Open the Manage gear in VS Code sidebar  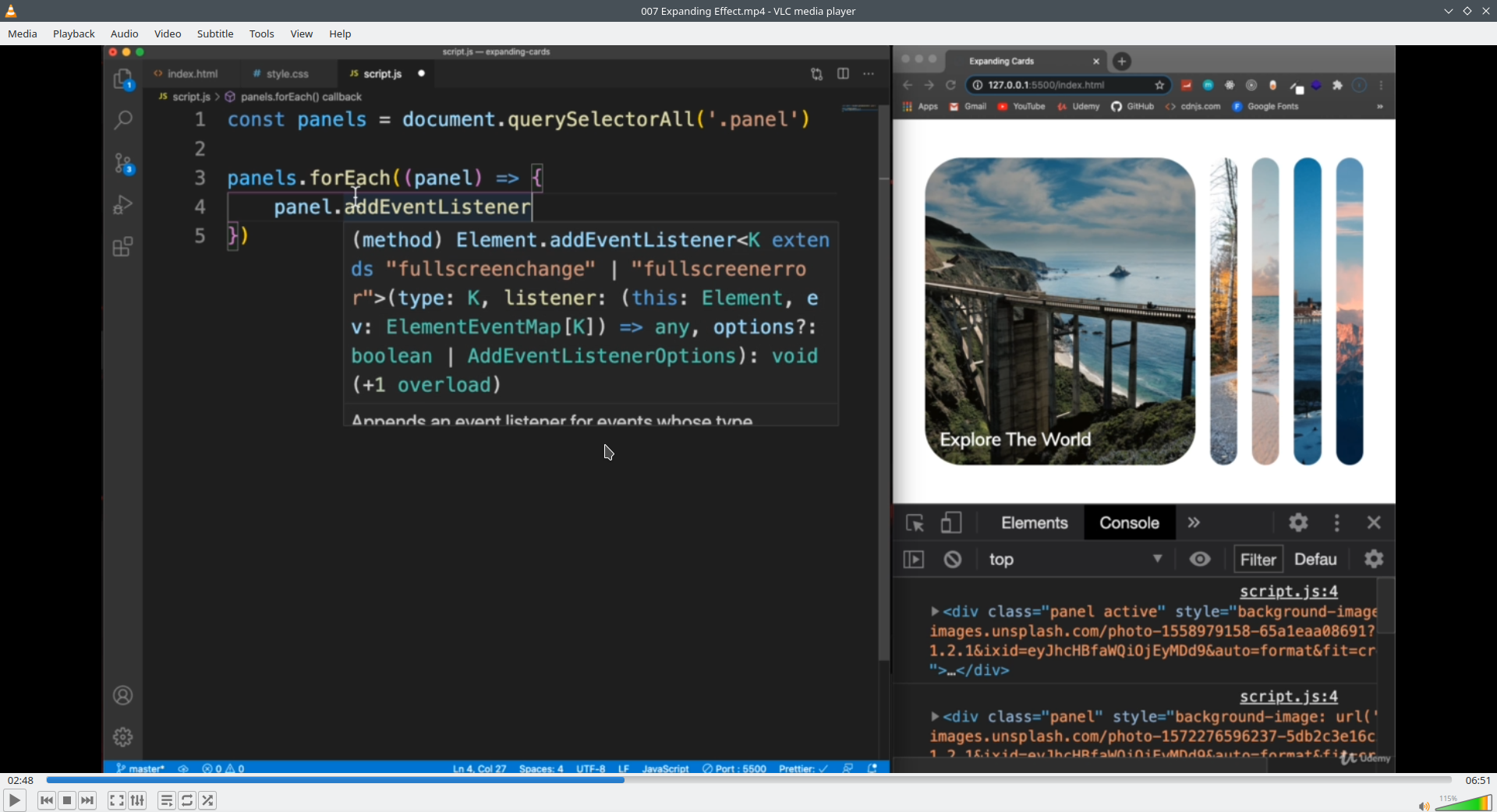tap(123, 736)
